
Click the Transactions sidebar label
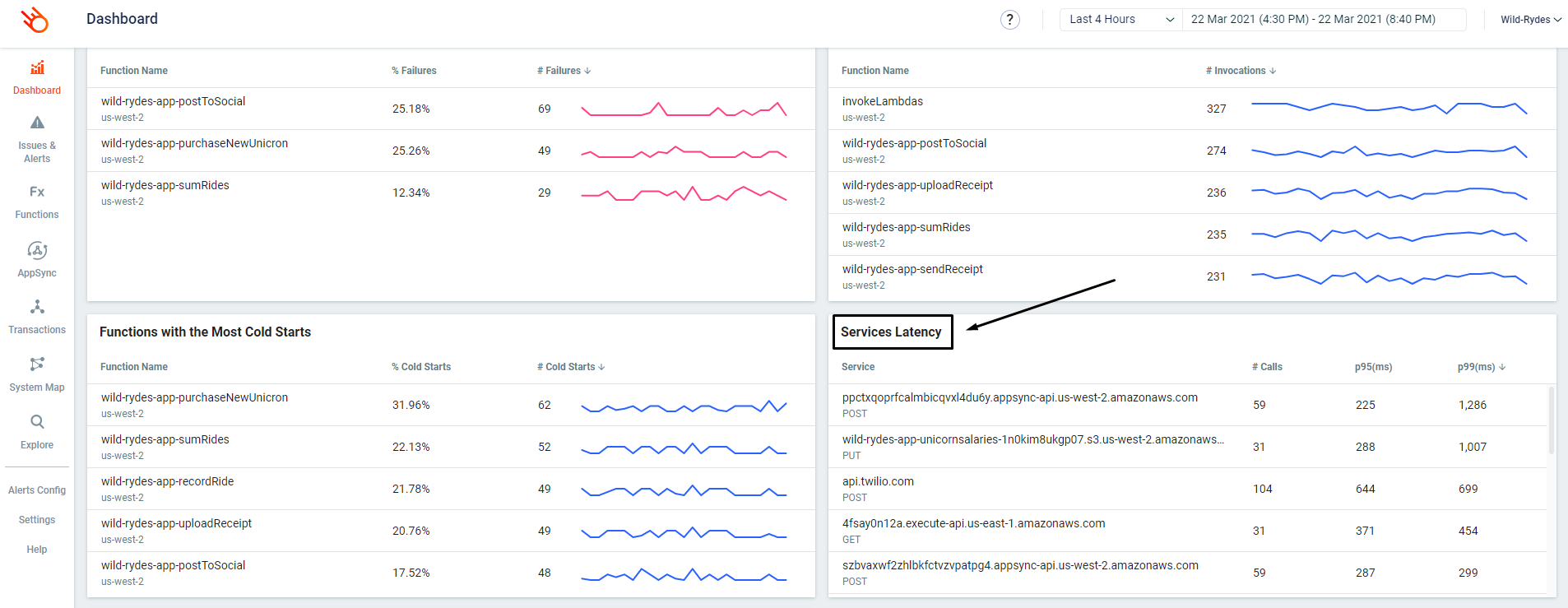[x=37, y=330]
